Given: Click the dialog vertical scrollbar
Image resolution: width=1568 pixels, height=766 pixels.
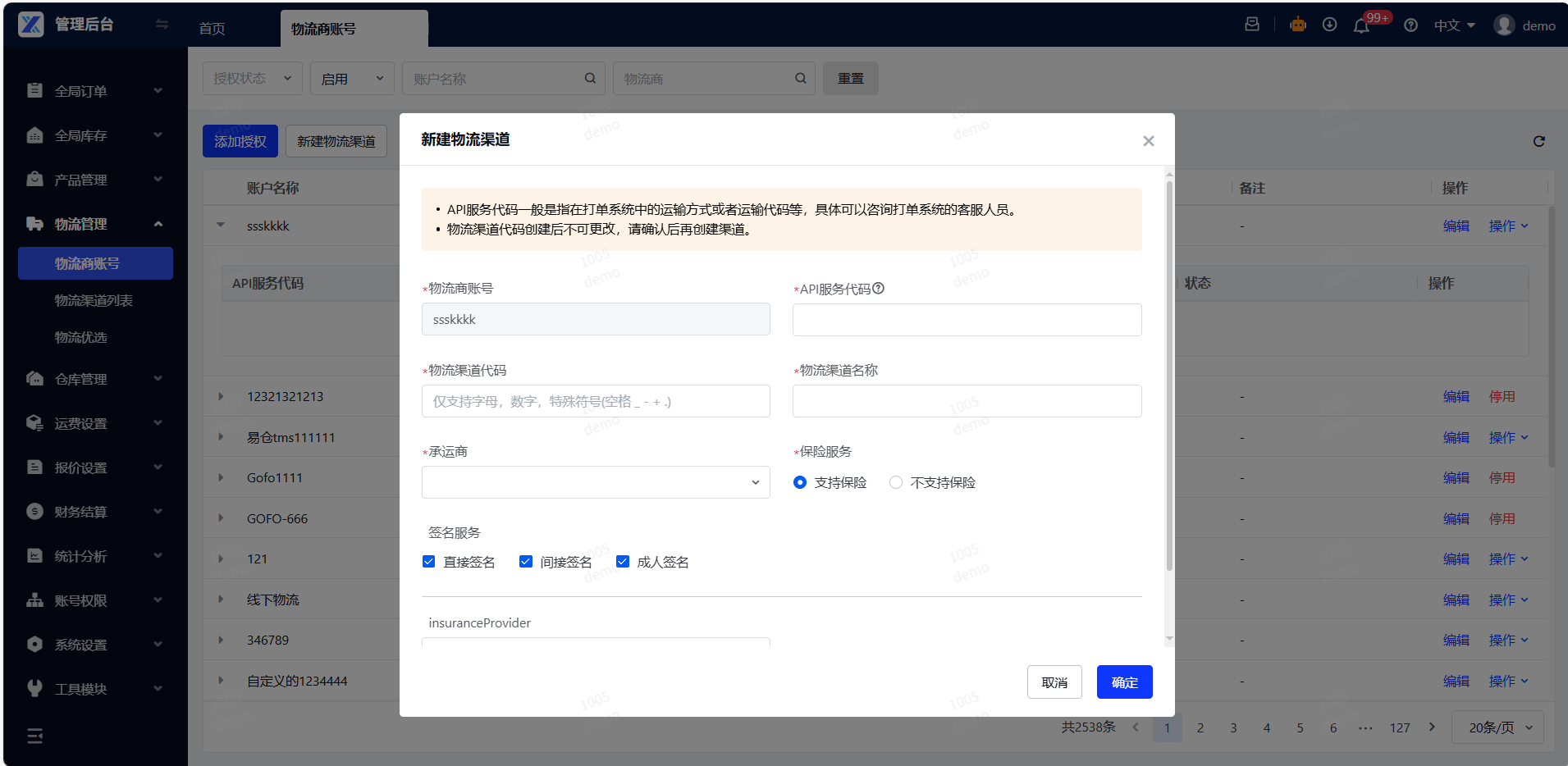Looking at the screenshot, I should [x=1169, y=374].
